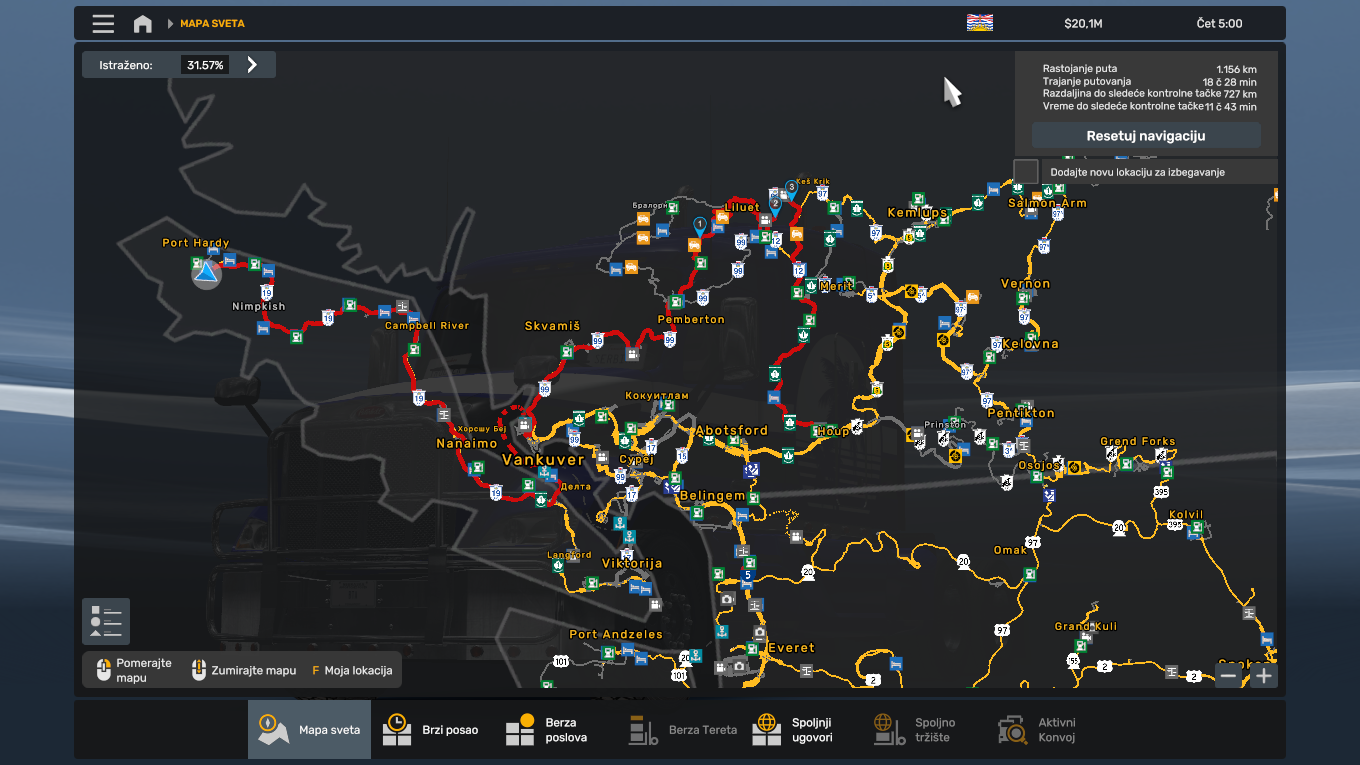Zoom in the map with plus button
The height and width of the screenshot is (765, 1360).
[1264, 676]
